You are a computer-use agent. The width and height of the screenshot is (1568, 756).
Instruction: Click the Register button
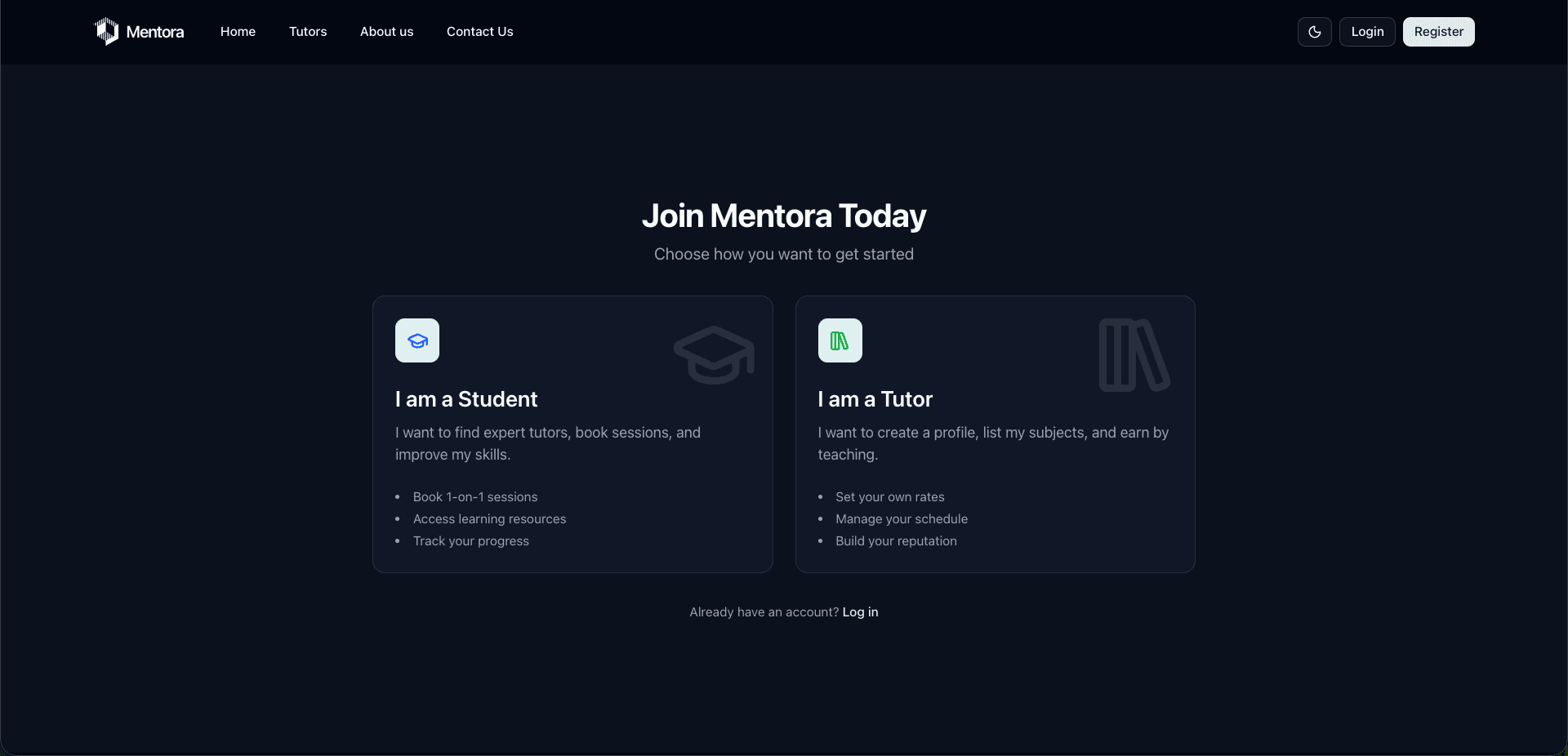[1438, 32]
